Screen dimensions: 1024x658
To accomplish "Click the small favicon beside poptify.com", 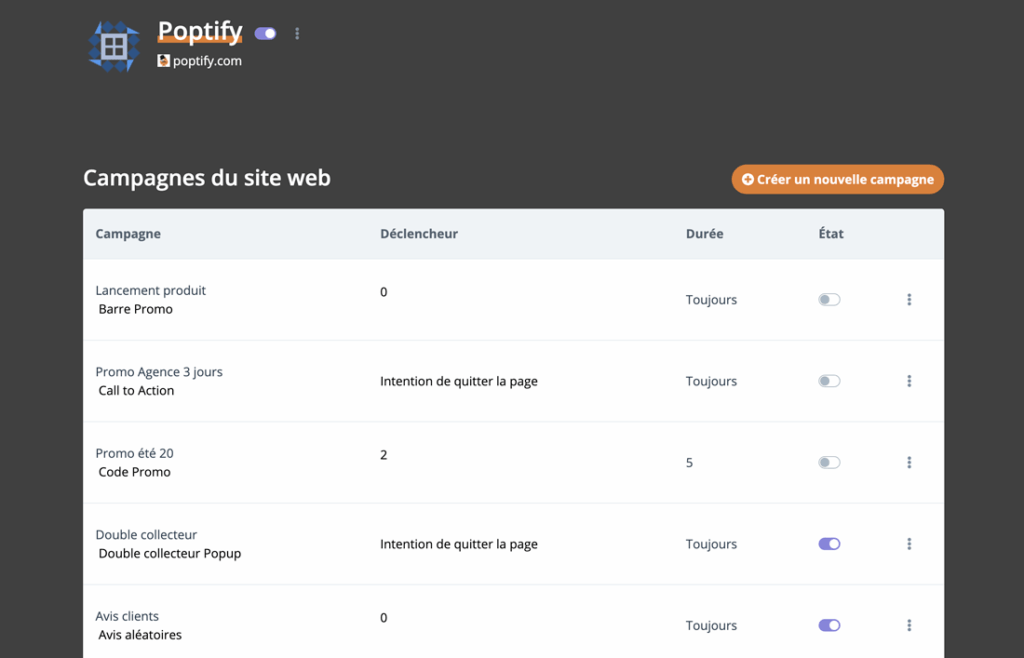I will tap(164, 61).
